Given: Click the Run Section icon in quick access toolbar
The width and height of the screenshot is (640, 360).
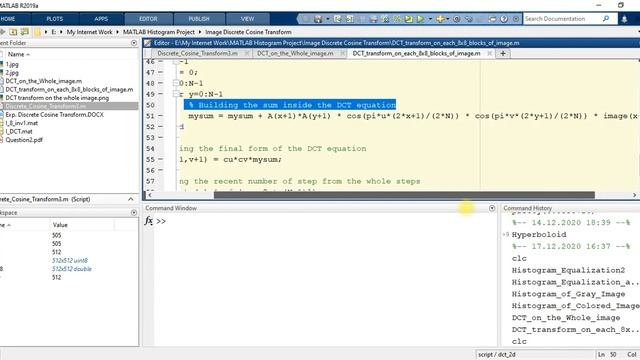Looking at the screenshot, I should [409, 19].
